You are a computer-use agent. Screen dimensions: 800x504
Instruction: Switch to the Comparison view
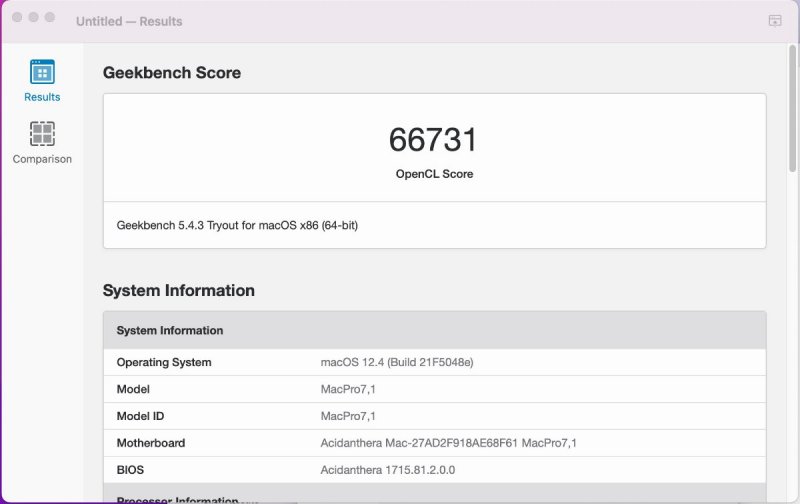[42, 143]
